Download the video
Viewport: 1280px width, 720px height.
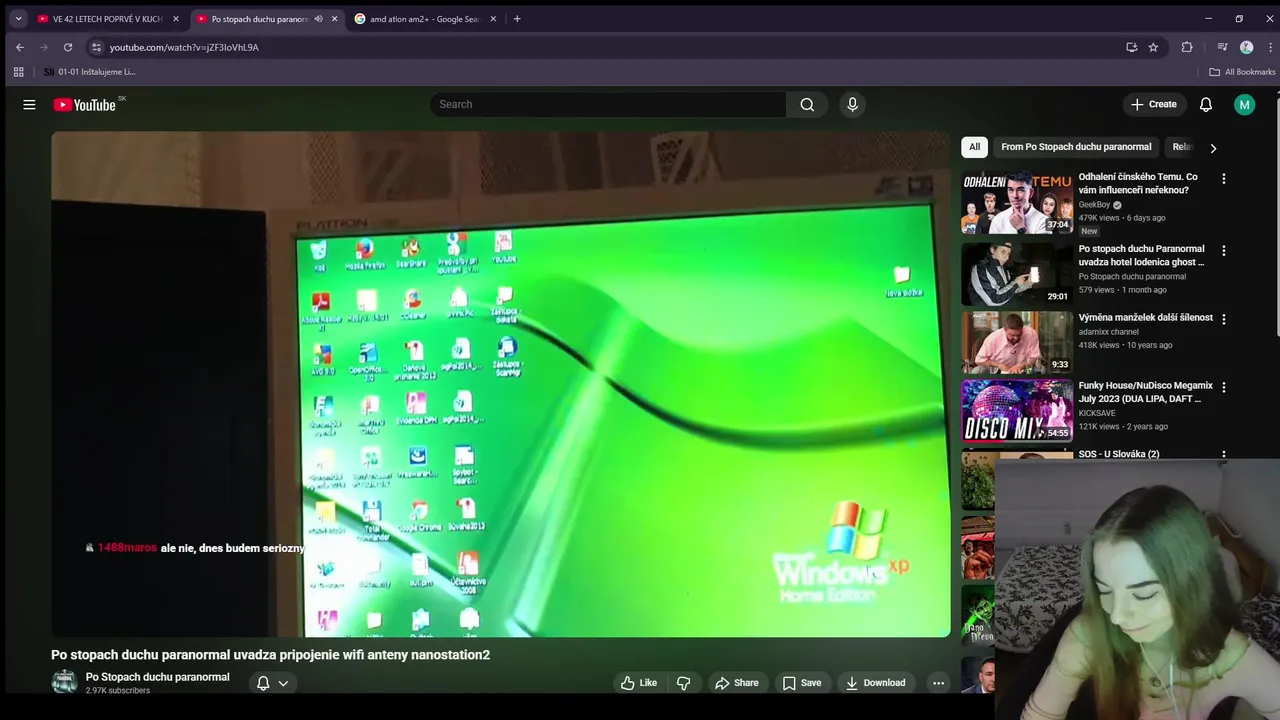point(875,683)
